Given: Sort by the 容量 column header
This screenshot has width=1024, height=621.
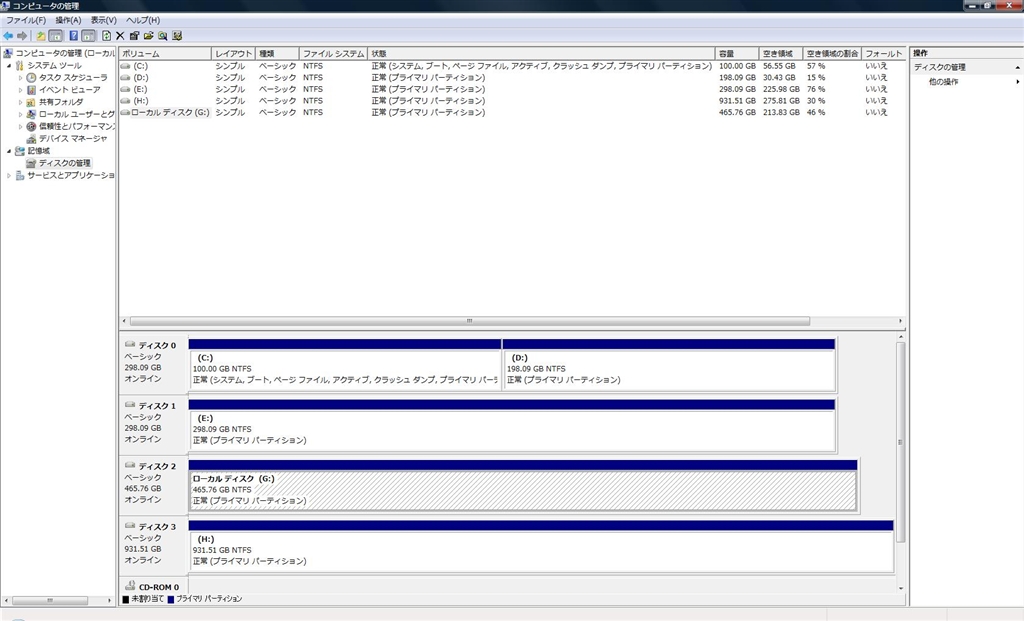Looking at the screenshot, I should [737, 54].
